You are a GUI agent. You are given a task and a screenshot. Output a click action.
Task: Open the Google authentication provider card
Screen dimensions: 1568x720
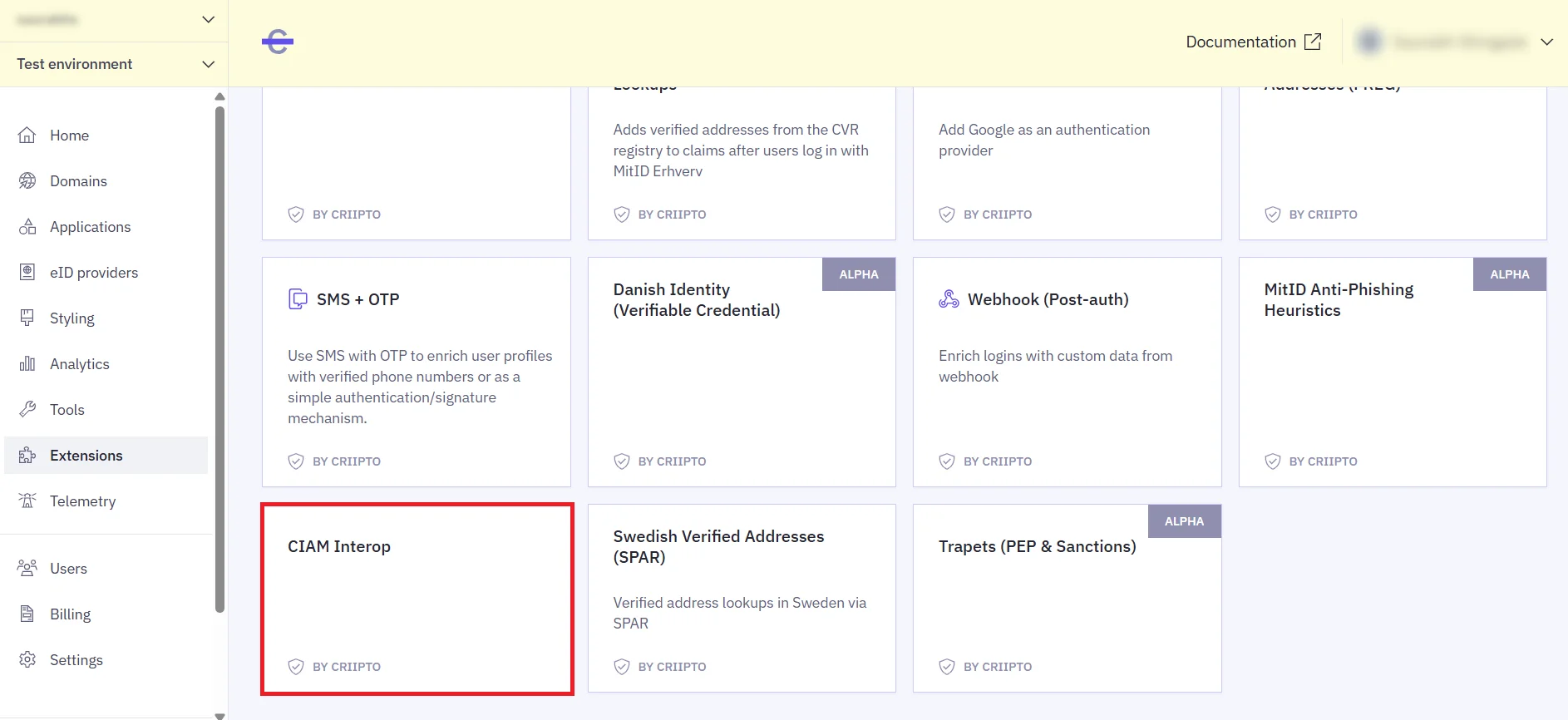1068,163
